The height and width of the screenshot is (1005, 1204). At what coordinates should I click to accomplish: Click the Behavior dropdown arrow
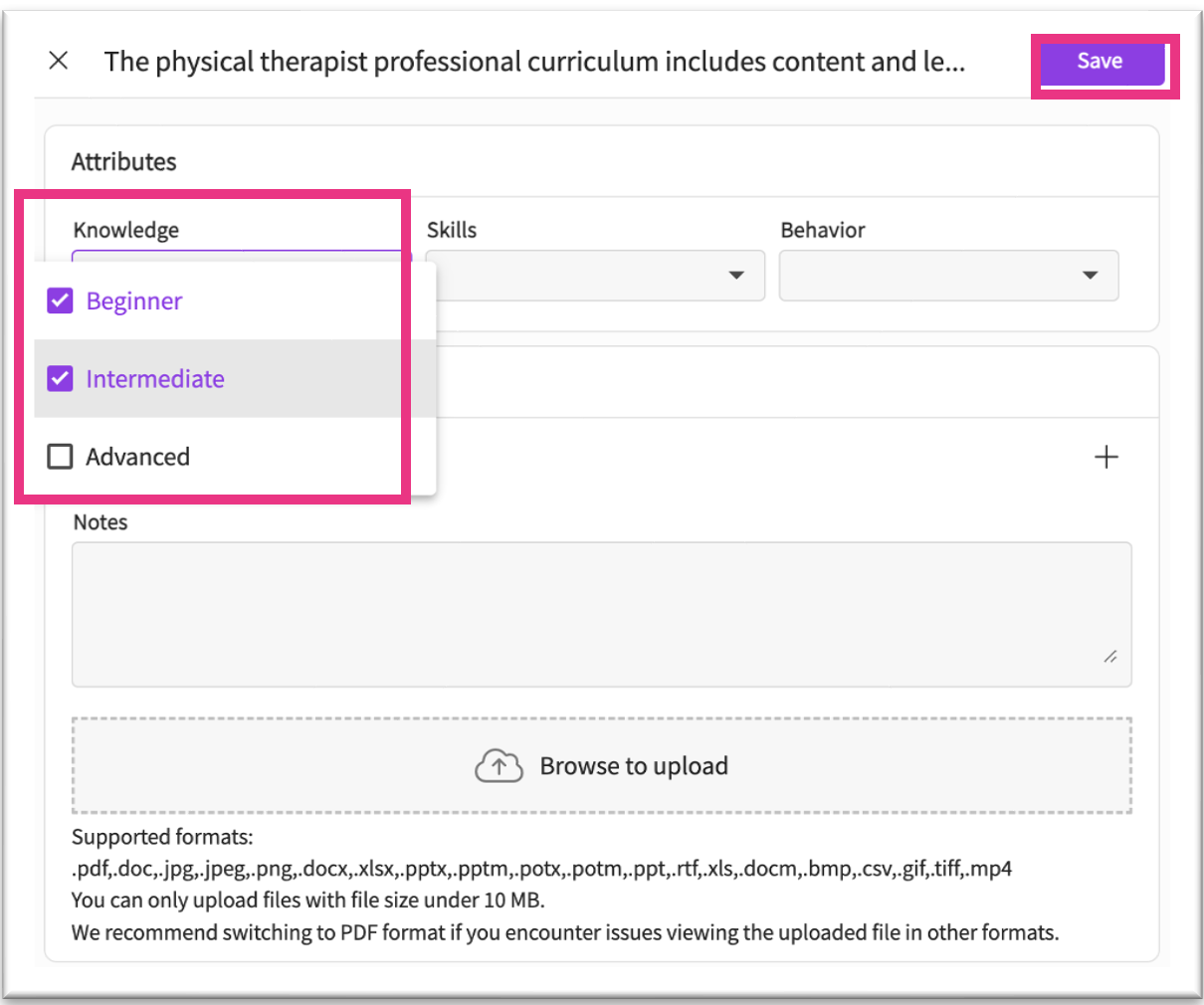1090,276
